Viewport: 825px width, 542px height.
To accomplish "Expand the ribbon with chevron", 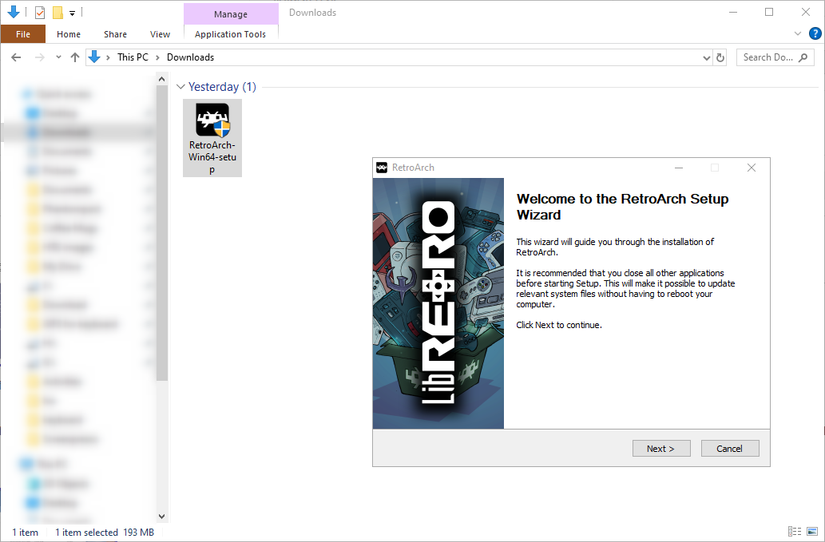I will pos(798,34).
